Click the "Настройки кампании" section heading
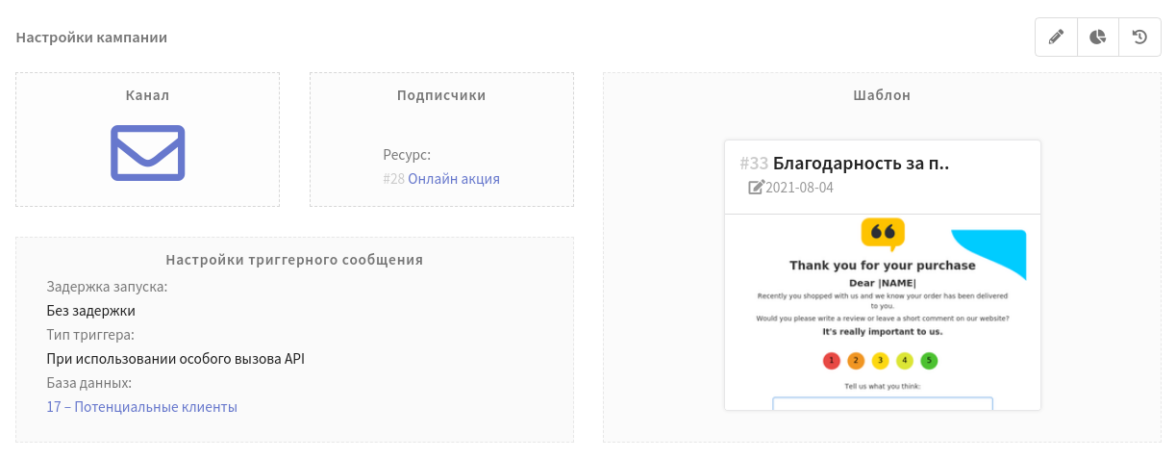The image size is (1176, 459). [x=91, y=37]
